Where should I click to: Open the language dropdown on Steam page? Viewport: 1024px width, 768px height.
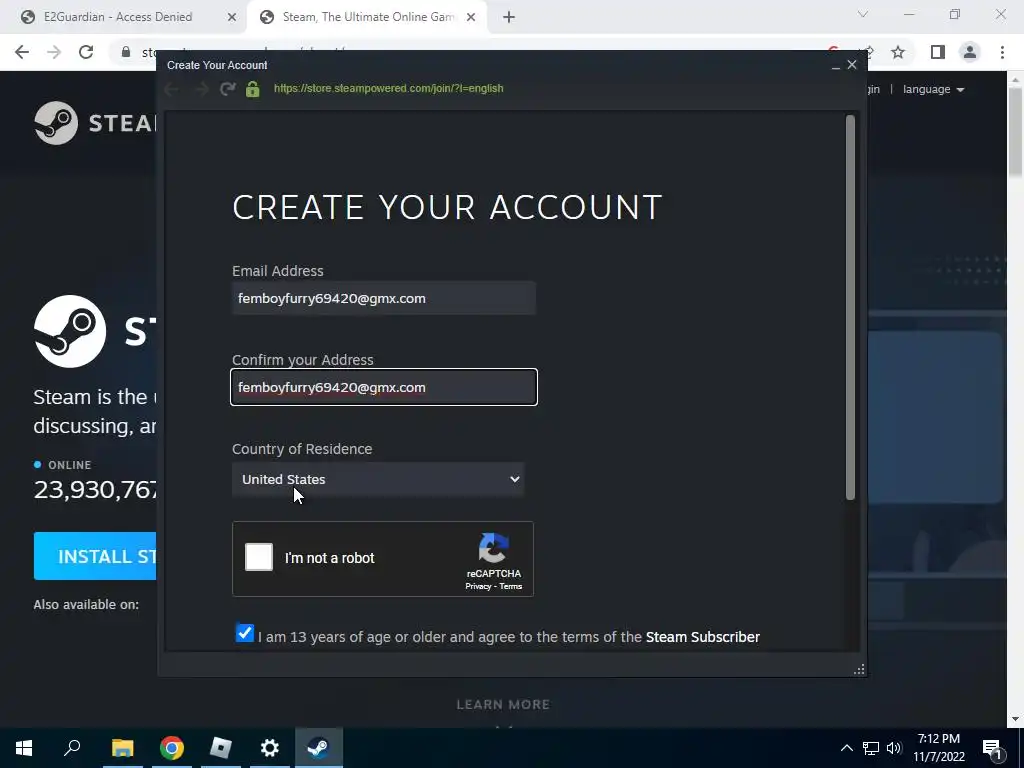click(933, 89)
